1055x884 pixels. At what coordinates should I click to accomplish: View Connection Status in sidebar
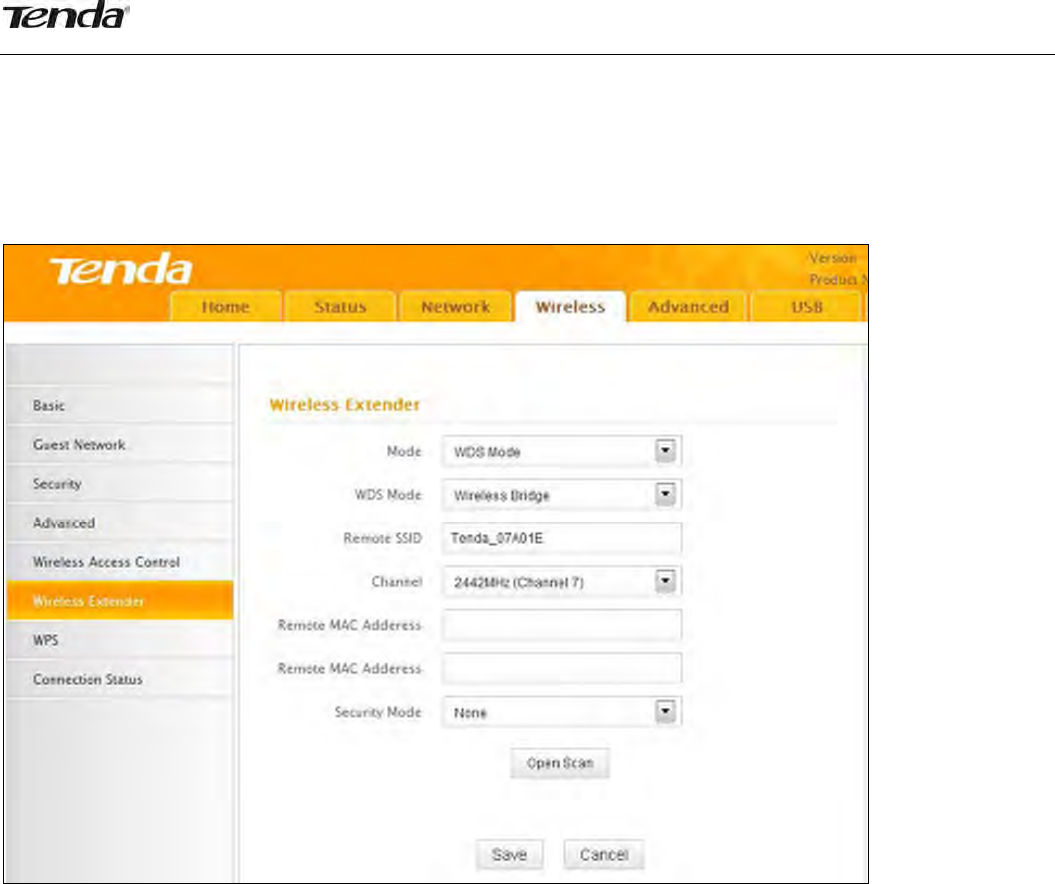[x=120, y=679]
